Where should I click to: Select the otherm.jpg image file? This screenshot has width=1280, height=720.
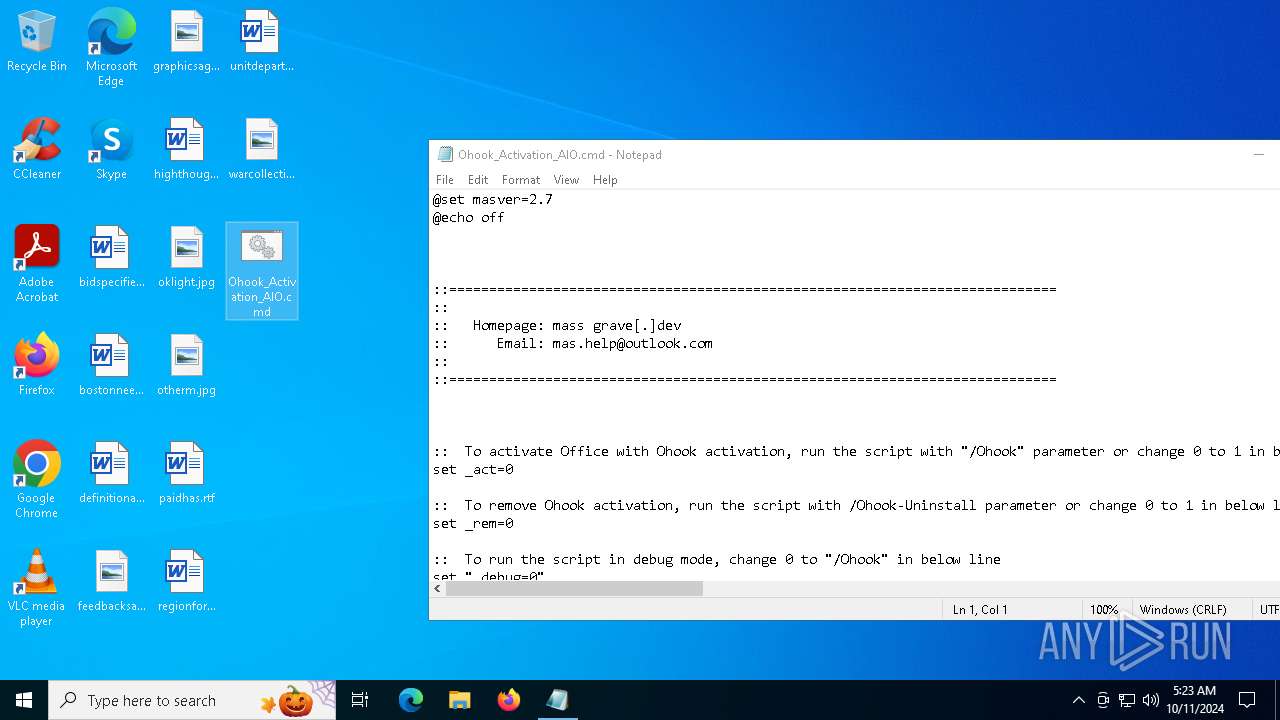[x=186, y=366]
